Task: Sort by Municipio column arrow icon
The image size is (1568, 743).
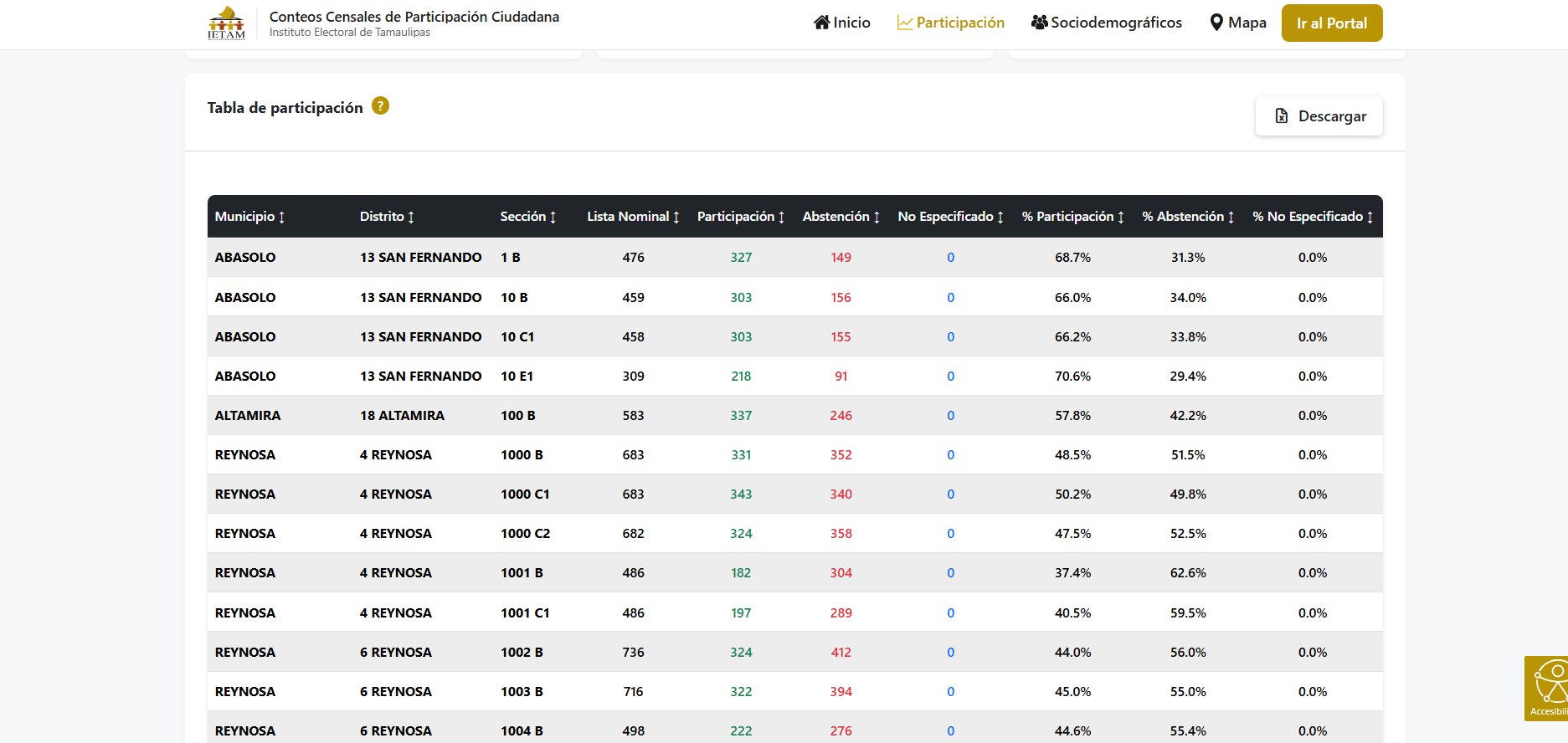Action: pyautogui.click(x=282, y=218)
